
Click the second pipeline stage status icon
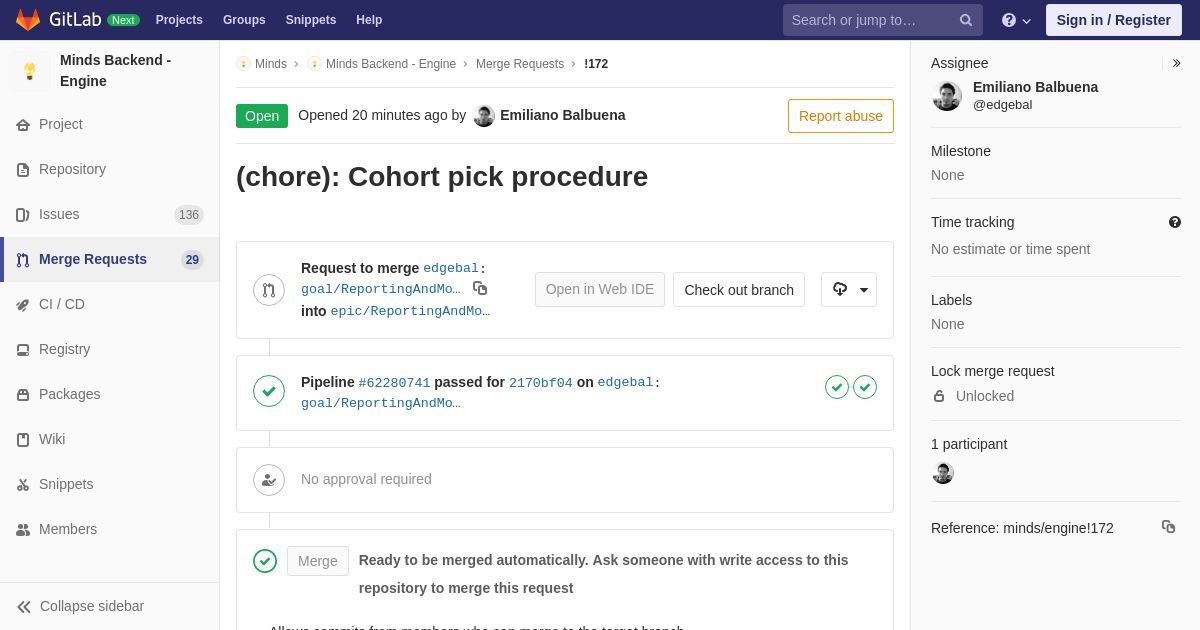(x=865, y=387)
